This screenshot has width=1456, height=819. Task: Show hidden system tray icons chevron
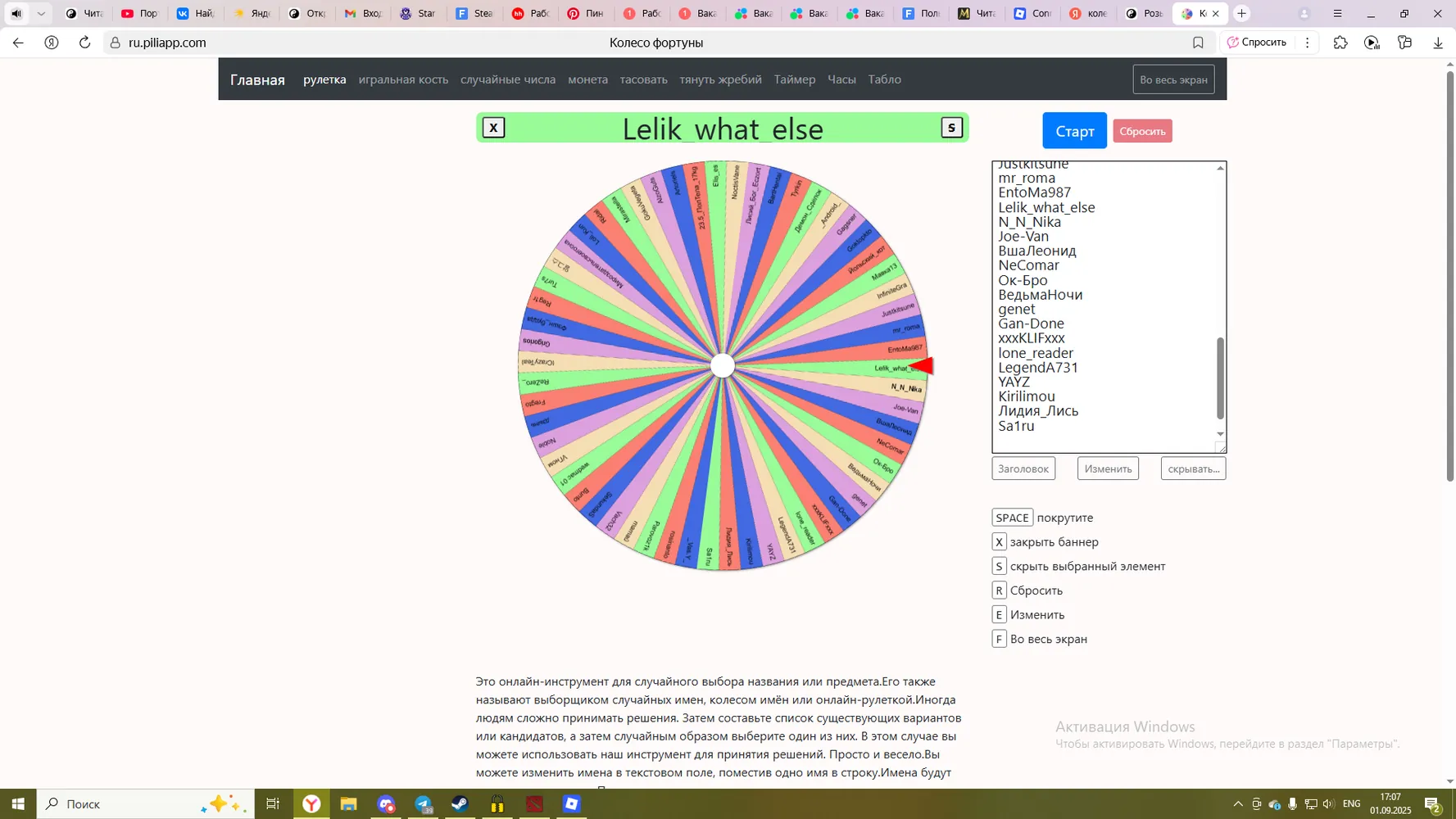pos(1237,804)
